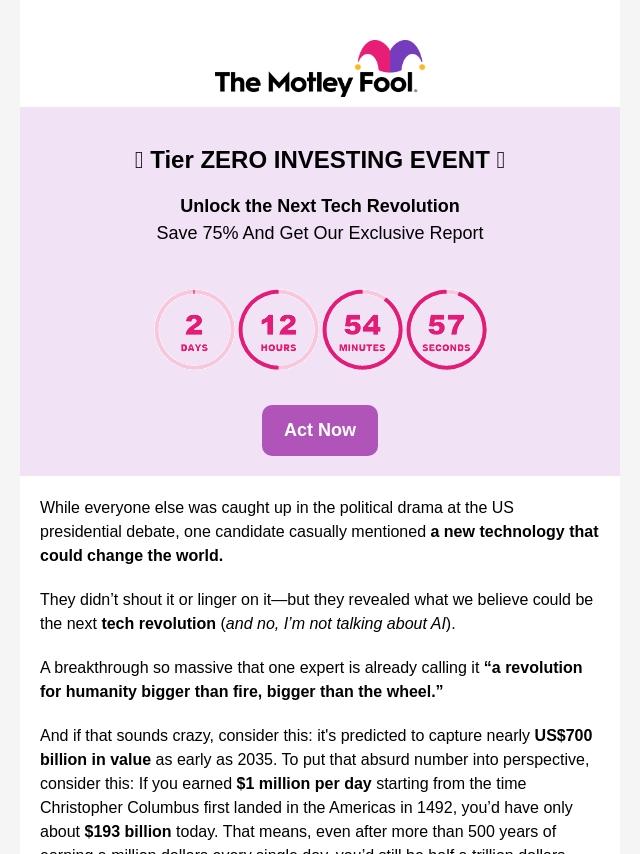Click bold '$193 billion' text
This screenshot has width=640, height=854.
point(128,831)
